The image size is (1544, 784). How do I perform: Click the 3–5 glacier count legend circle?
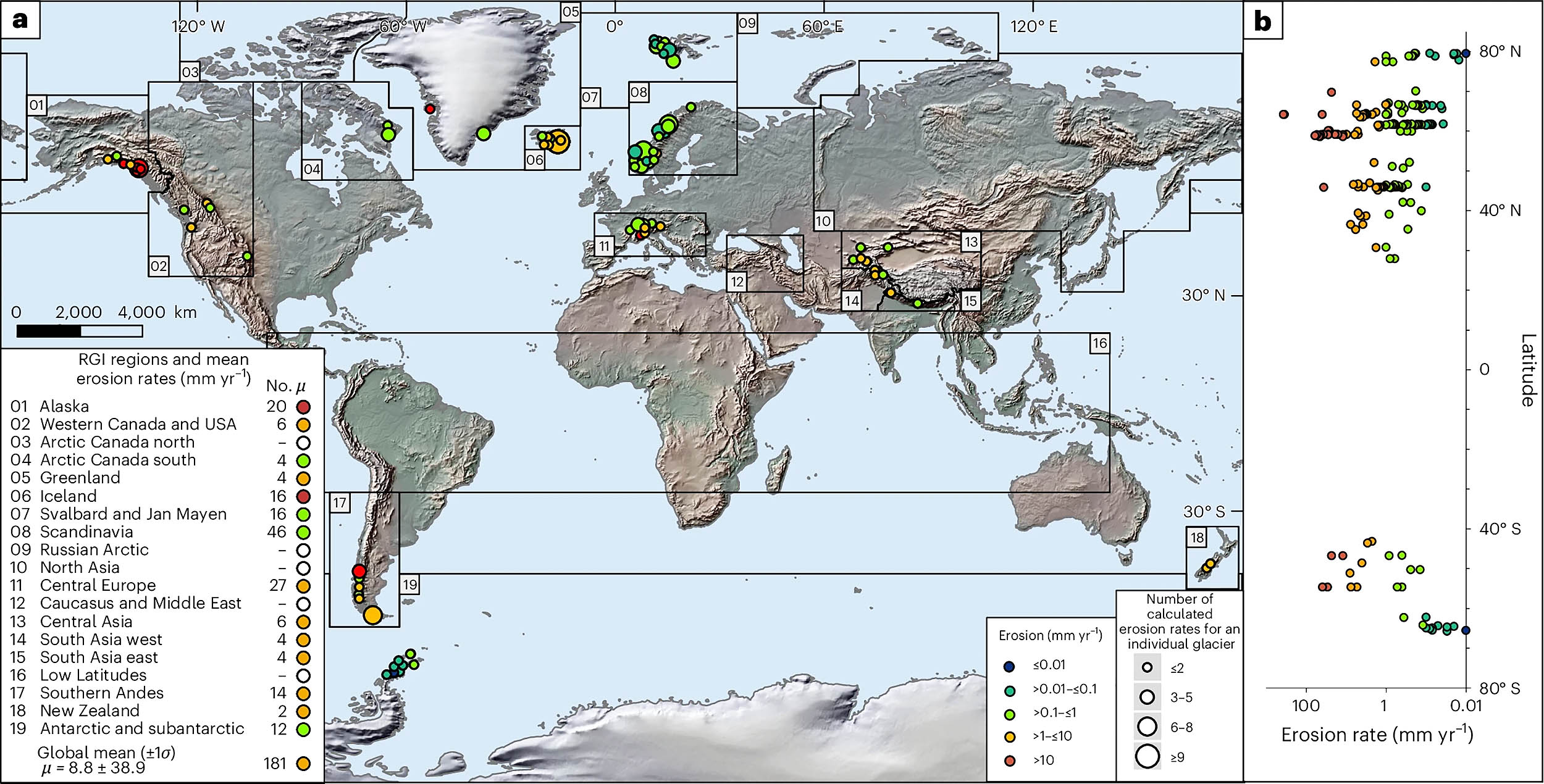click(1148, 698)
